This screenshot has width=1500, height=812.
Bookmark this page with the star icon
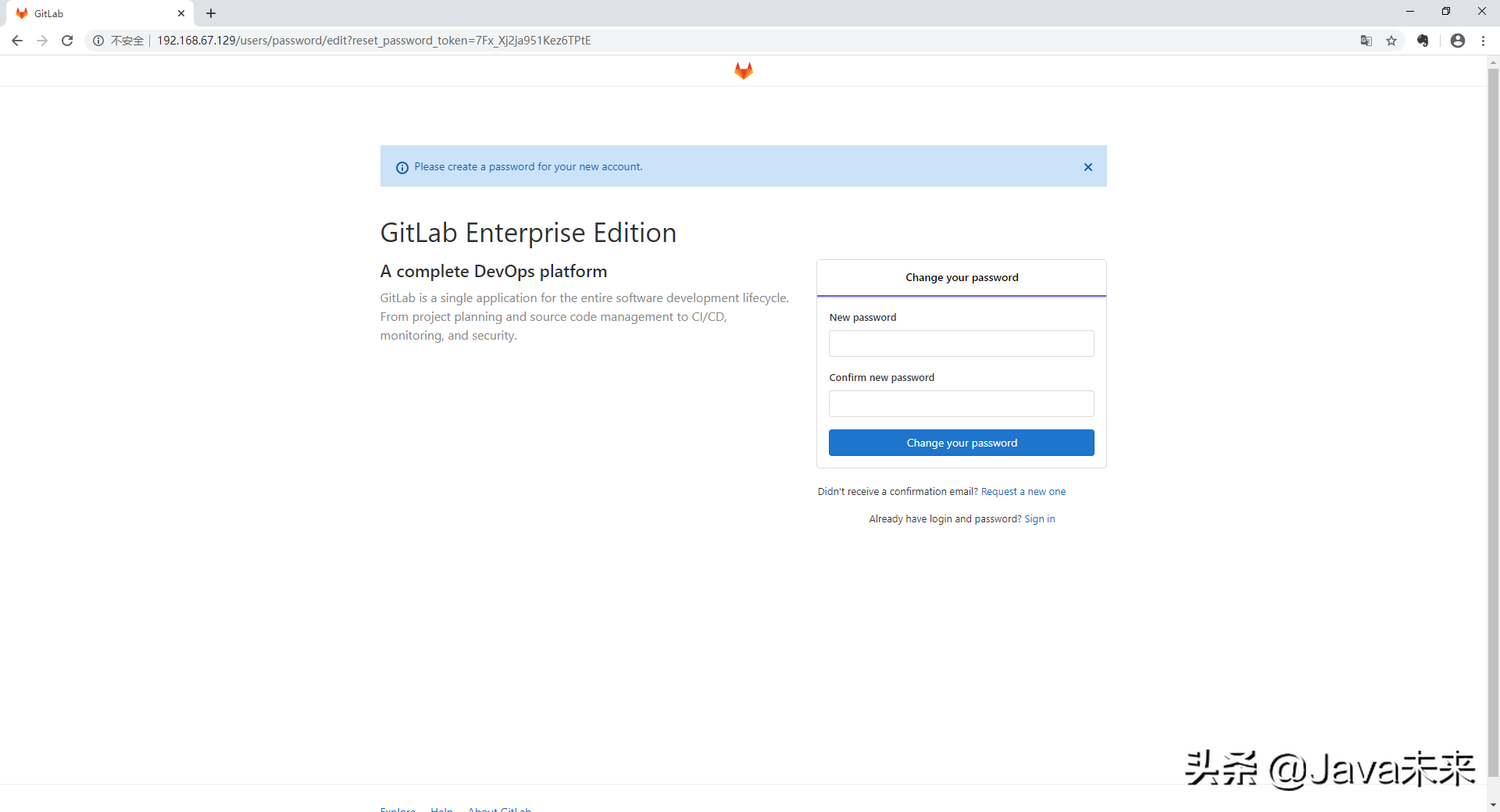1391,41
